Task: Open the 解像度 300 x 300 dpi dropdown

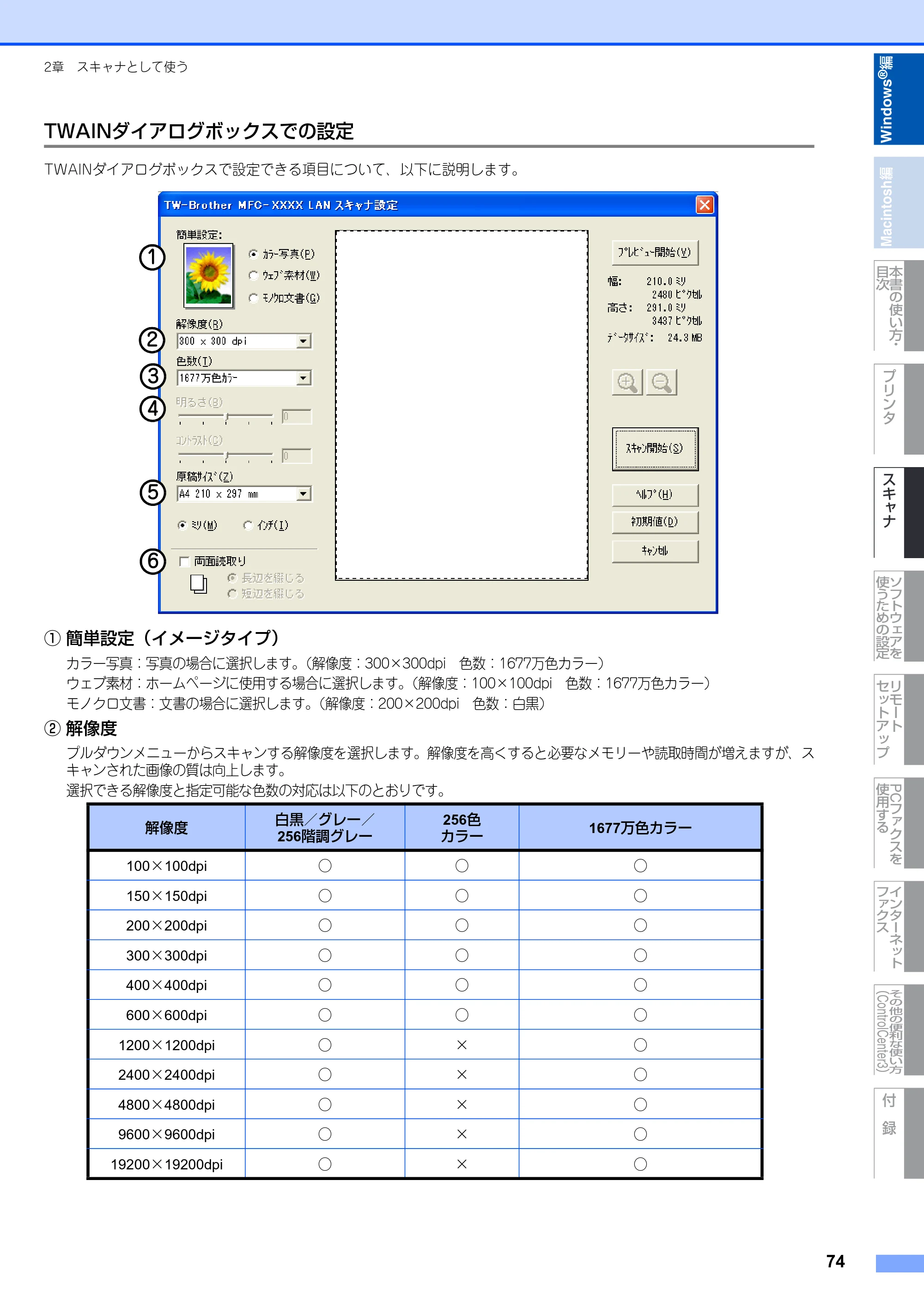Action: (x=244, y=341)
